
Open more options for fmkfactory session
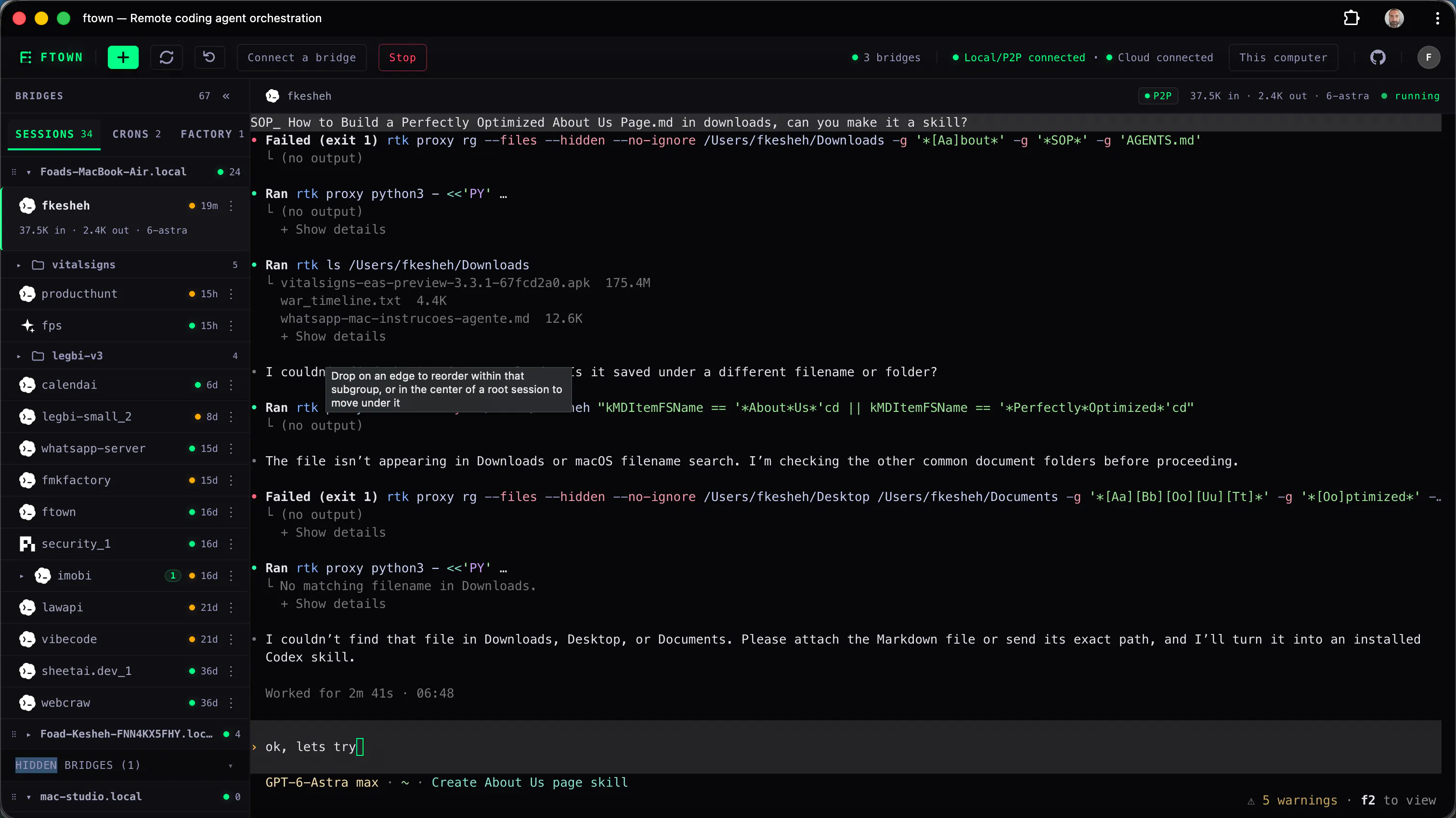tap(231, 480)
